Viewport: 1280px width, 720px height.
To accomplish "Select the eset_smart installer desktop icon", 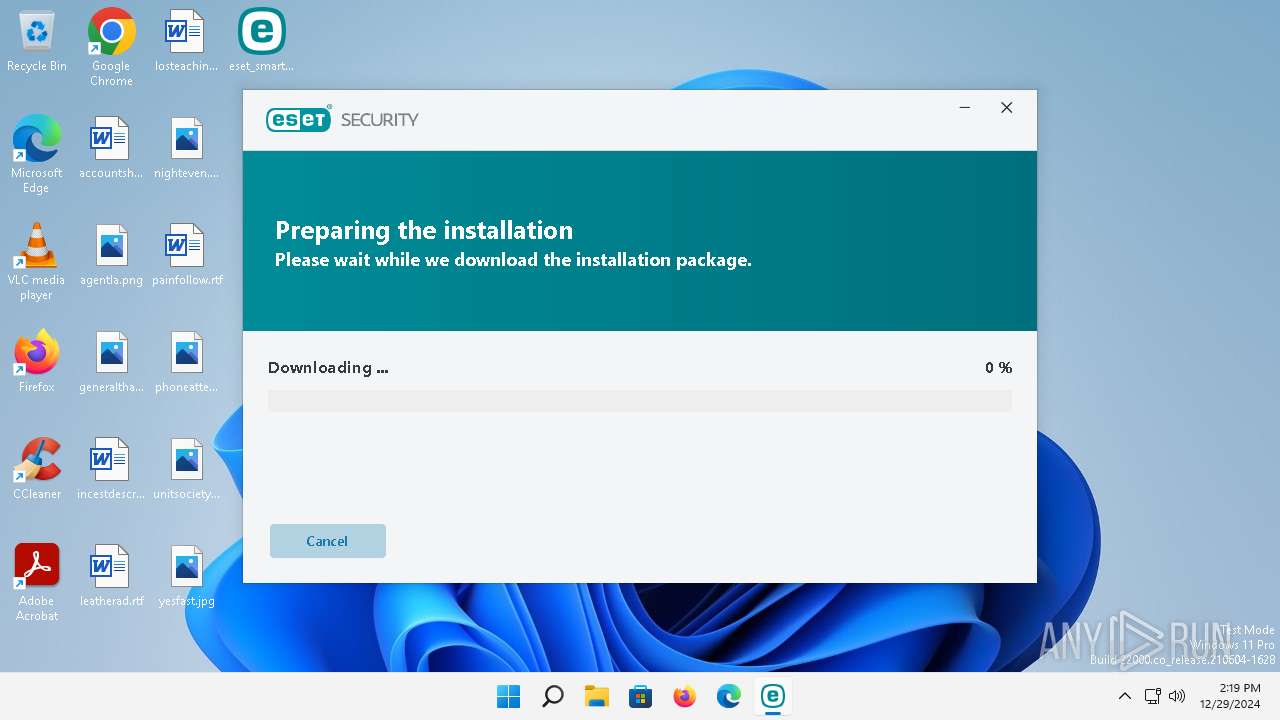I will pos(261,42).
